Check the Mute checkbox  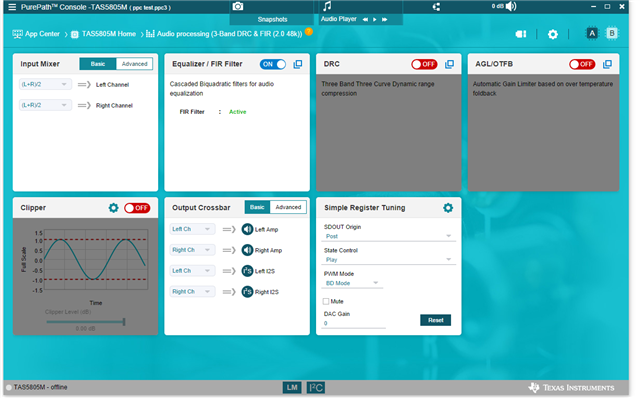click(326, 301)
